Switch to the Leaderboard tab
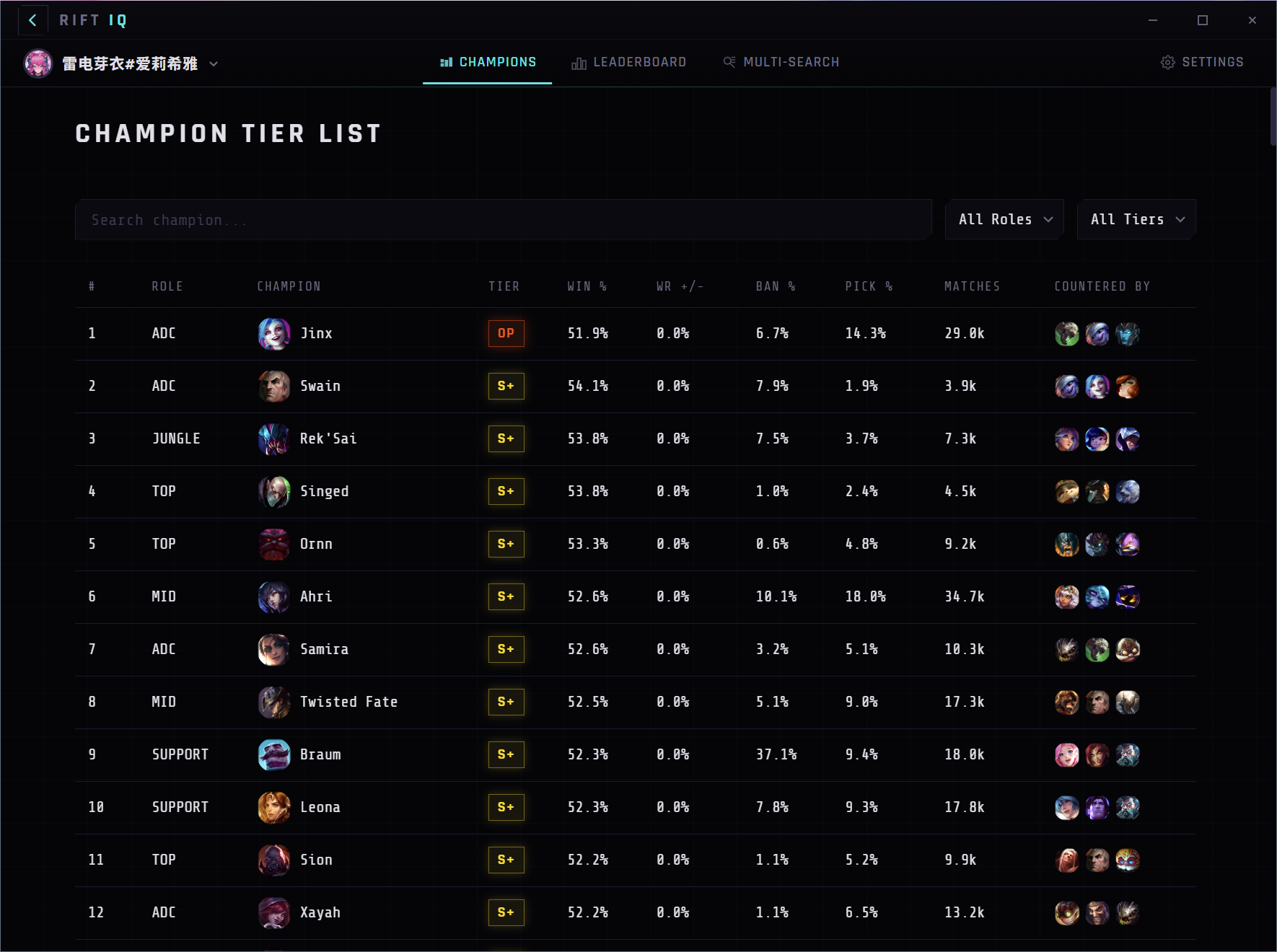1277x952 pixels. [629, 63]
